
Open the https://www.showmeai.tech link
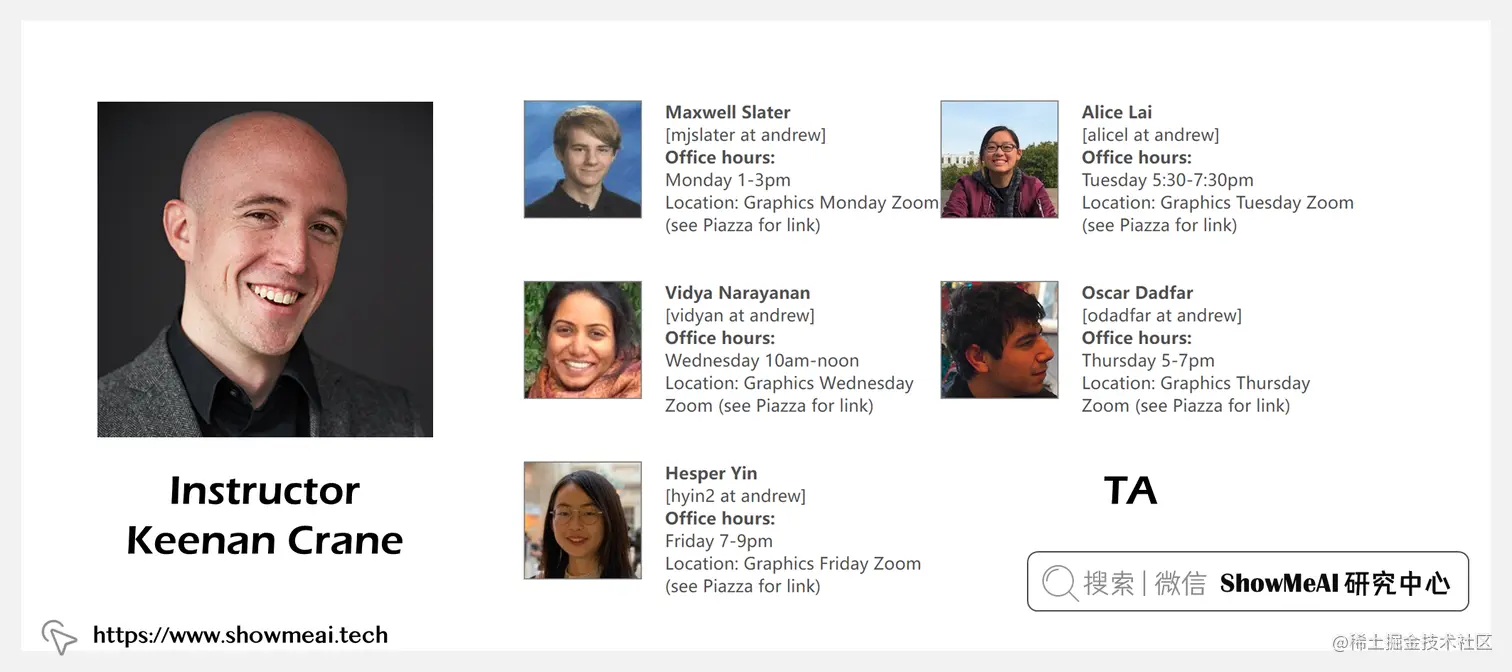click(240, 635)
